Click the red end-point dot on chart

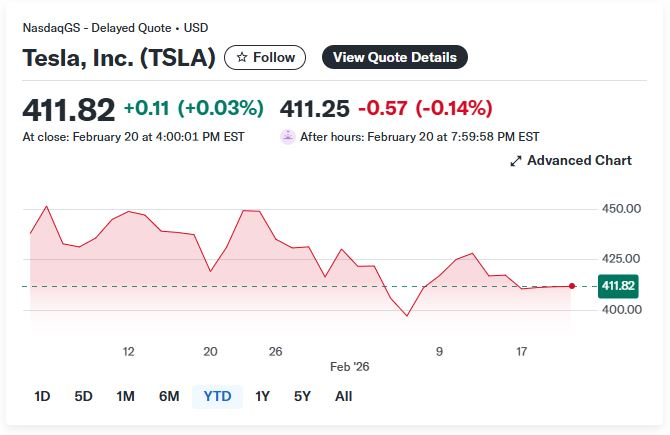coord(571,286)
